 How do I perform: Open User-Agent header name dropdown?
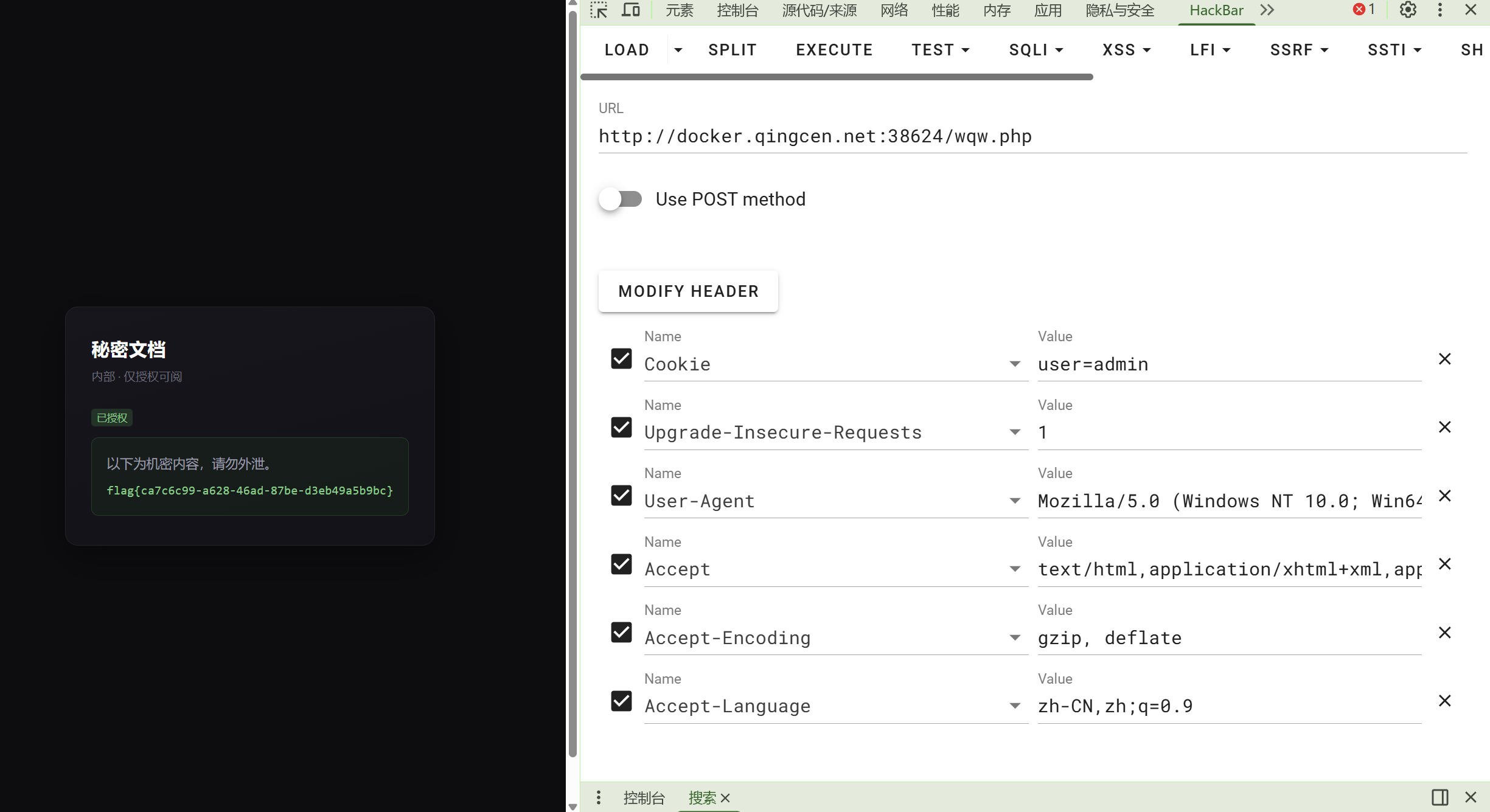[x=1014, y=501]
